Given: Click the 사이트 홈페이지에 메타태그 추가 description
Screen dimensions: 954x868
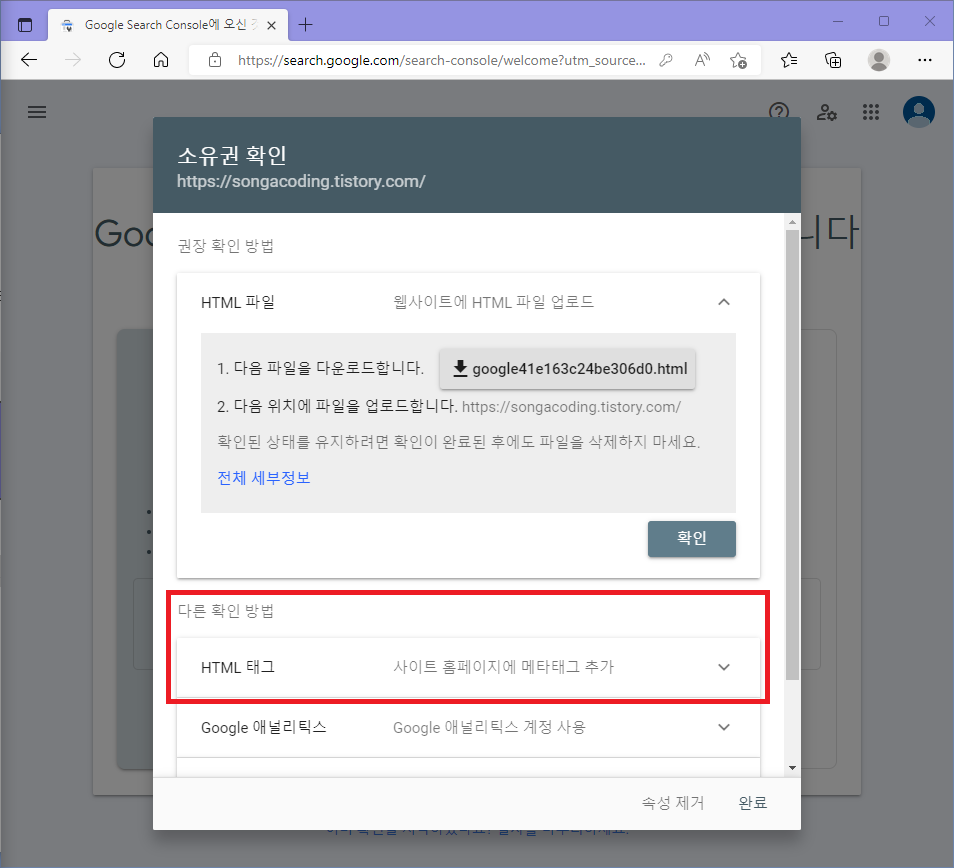Looking at the screenshot, I should pyautogui.click(x=504, y=667).
